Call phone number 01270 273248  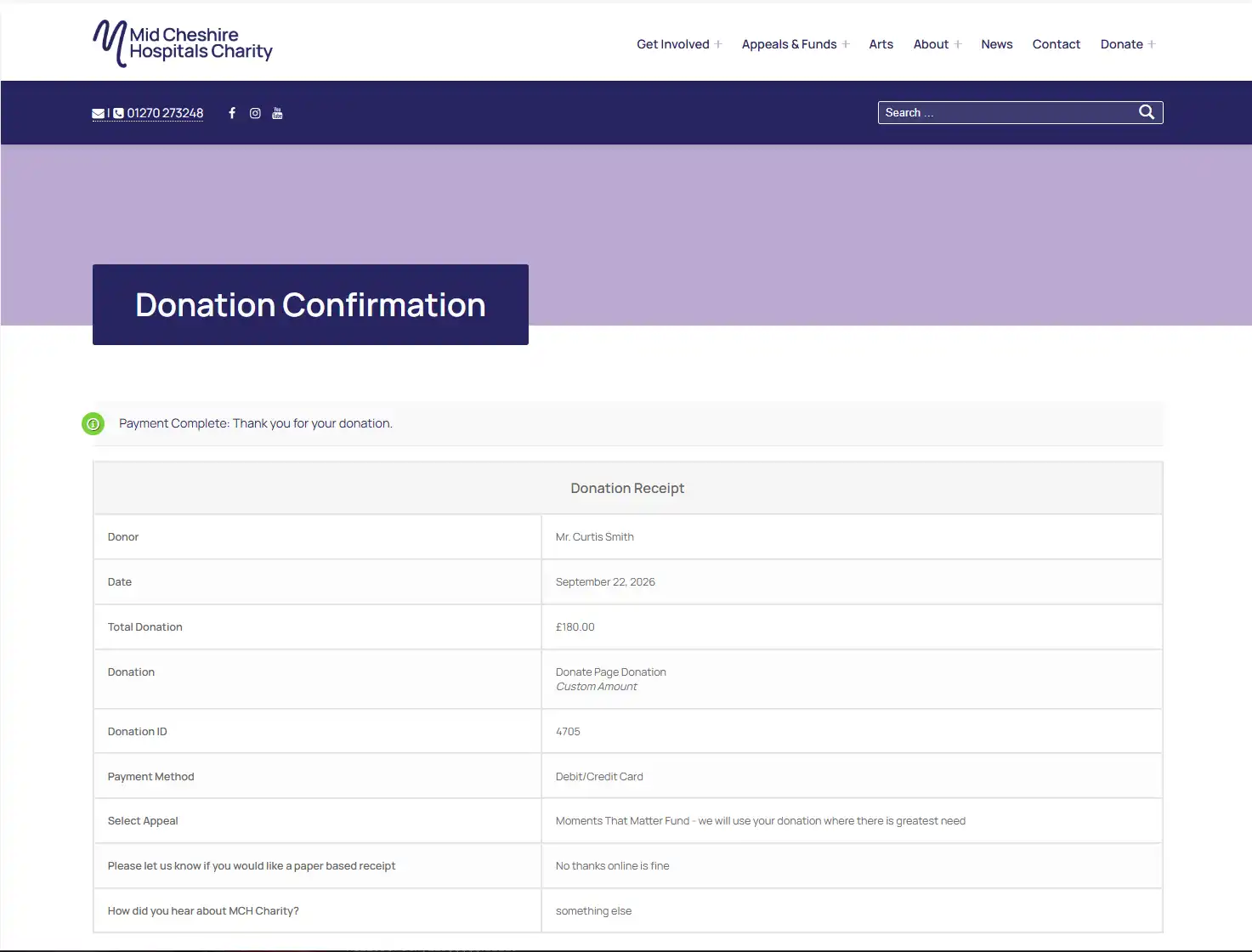tap(165, 113)
